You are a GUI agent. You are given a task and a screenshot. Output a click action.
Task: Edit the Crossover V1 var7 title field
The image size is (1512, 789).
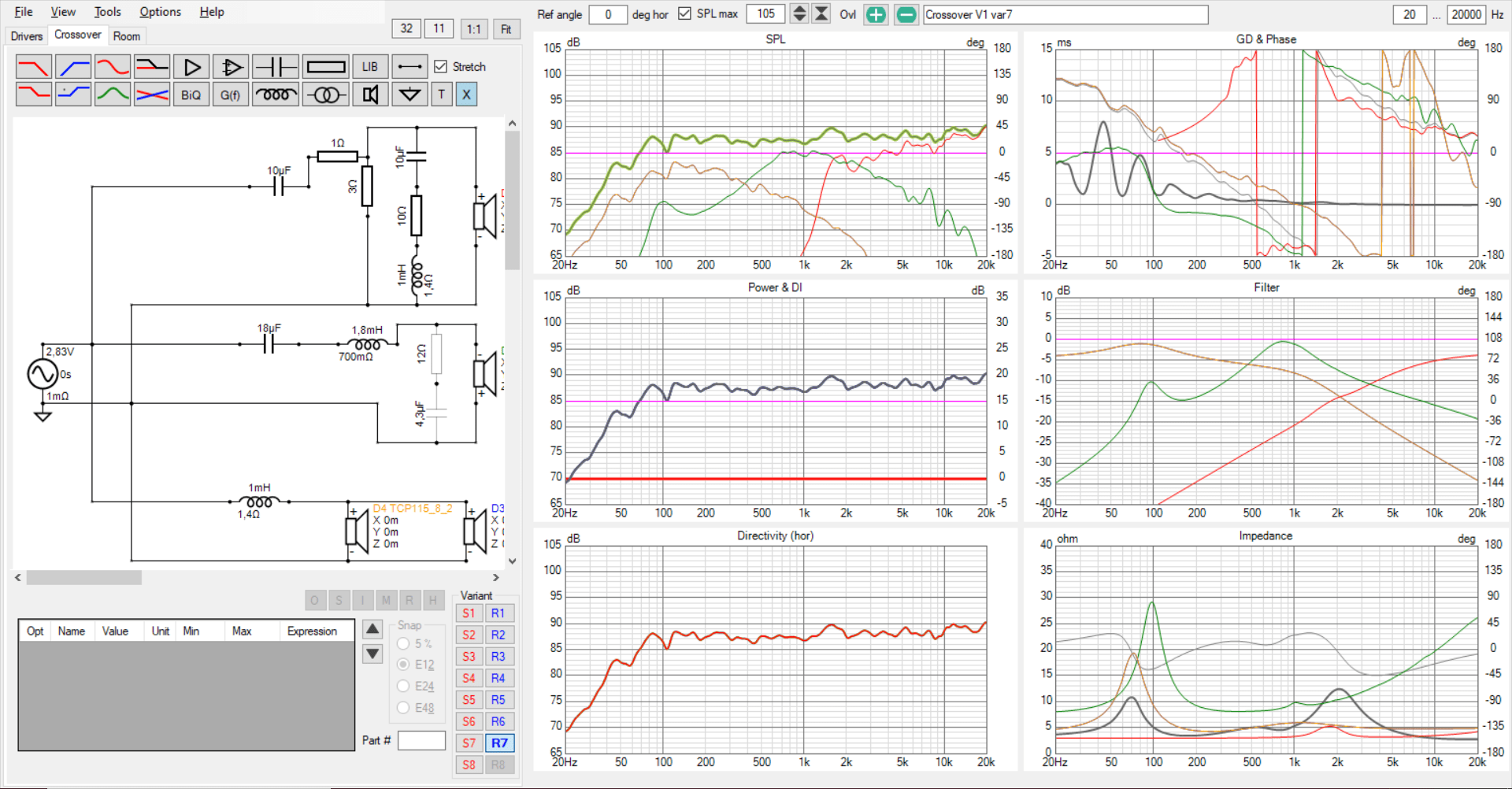coord(1065,14)
